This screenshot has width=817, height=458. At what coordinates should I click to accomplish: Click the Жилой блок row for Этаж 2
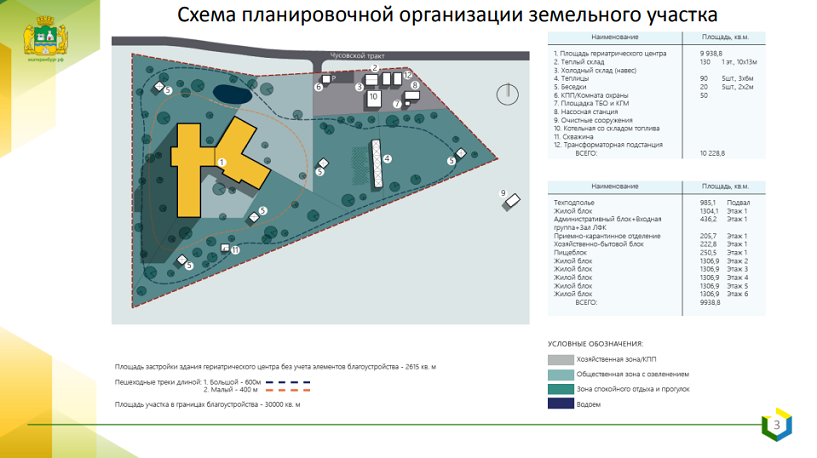point(656,261)
